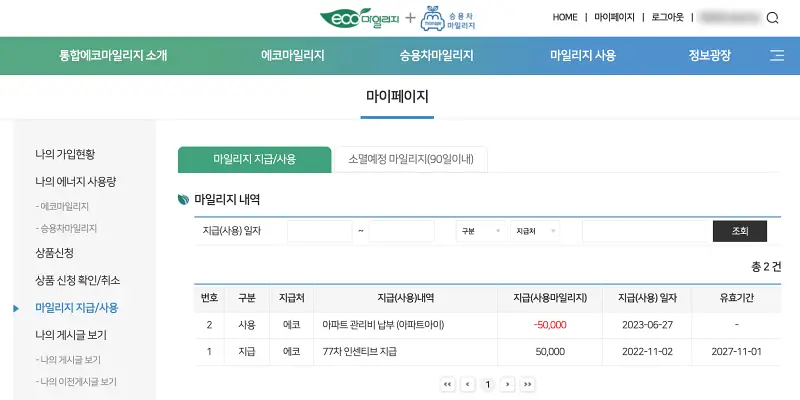Screen dimensions: 800x400
Task: Select the 마일리지 지급/사용 tab
Action: [x=254, y=159]
